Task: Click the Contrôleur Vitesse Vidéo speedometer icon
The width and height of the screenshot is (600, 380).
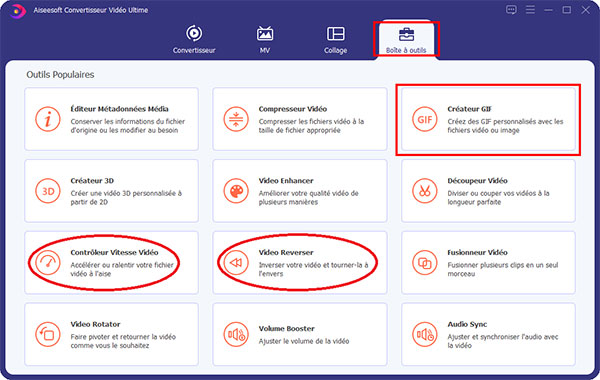Action: (x=48, y=263)
